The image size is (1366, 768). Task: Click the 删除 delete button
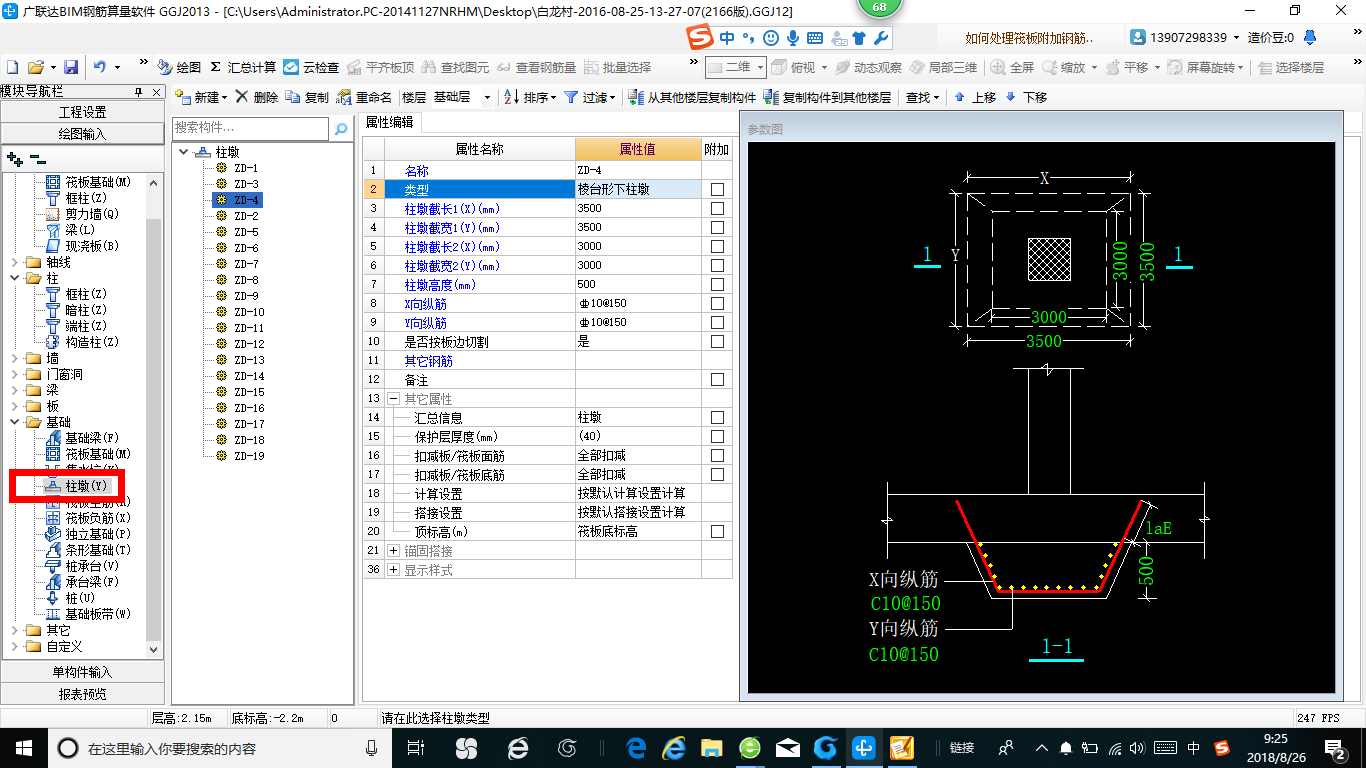coord(257,97)
